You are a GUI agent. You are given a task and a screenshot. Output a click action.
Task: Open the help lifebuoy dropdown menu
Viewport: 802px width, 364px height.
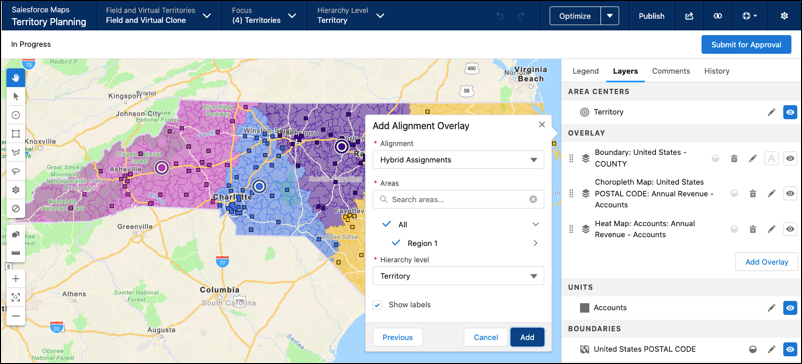point(748,16)
